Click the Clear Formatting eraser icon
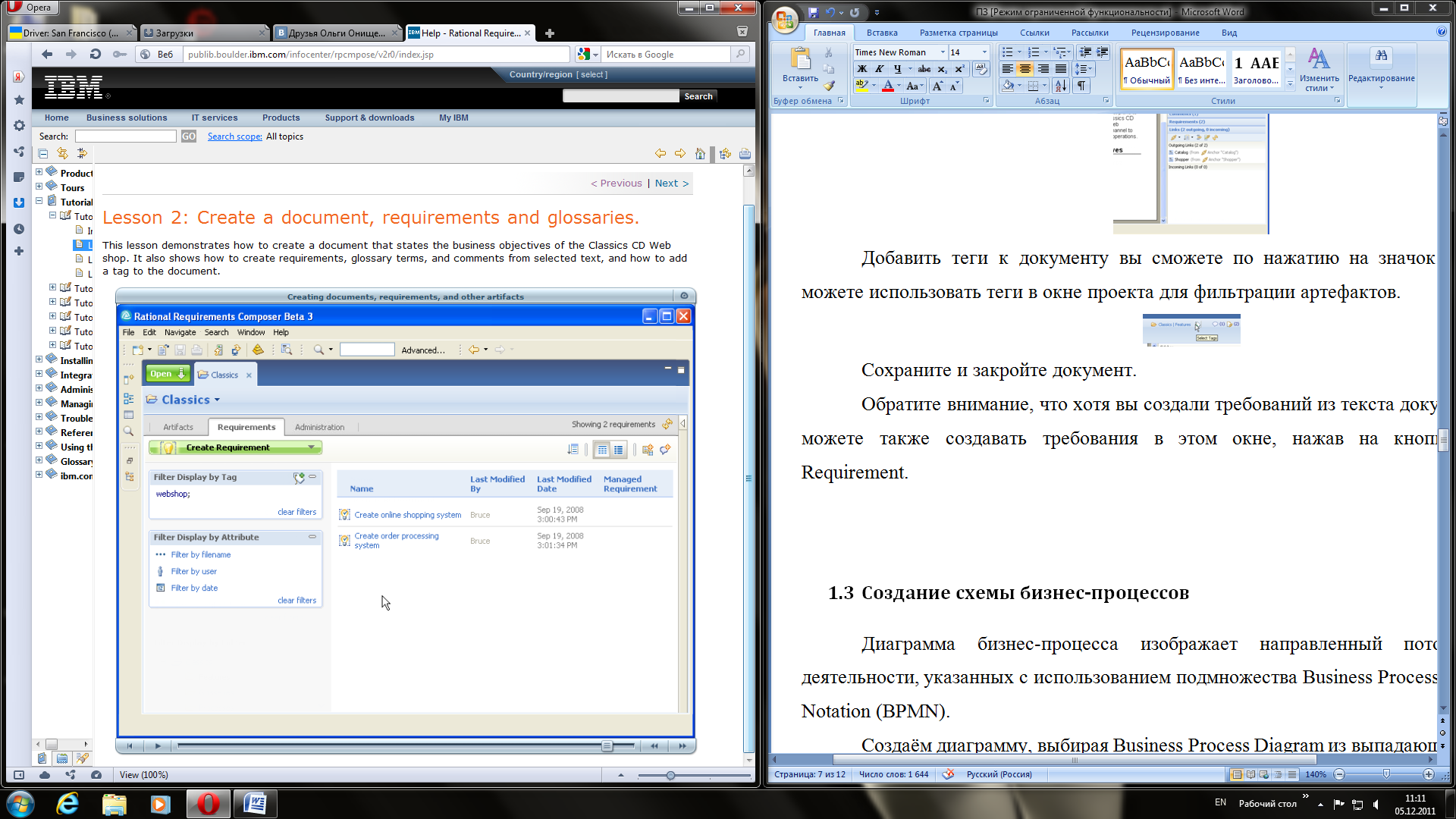This screenshot has height=819, width=1456. tap(981, 69)
